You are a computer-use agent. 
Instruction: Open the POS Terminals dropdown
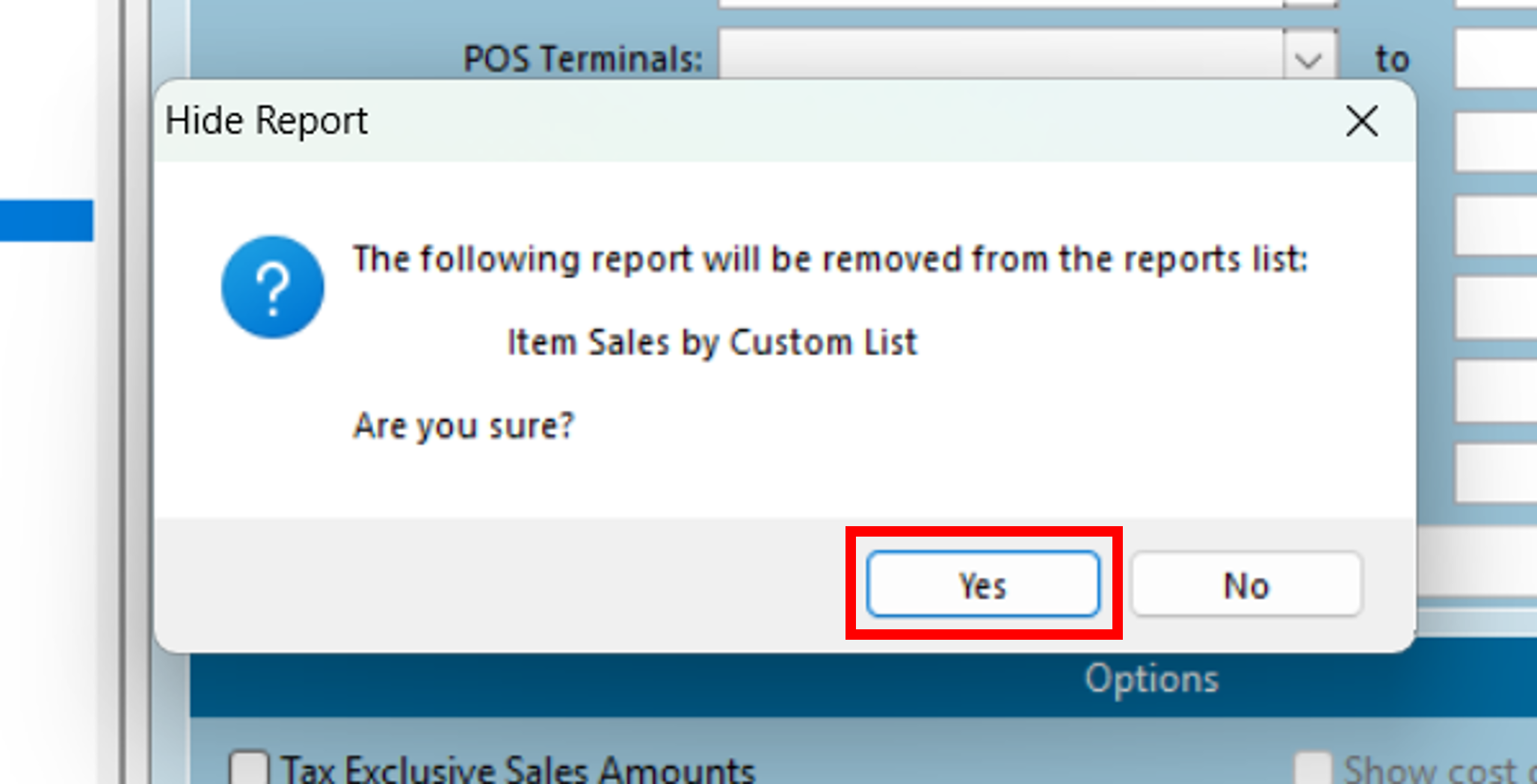1307,58
